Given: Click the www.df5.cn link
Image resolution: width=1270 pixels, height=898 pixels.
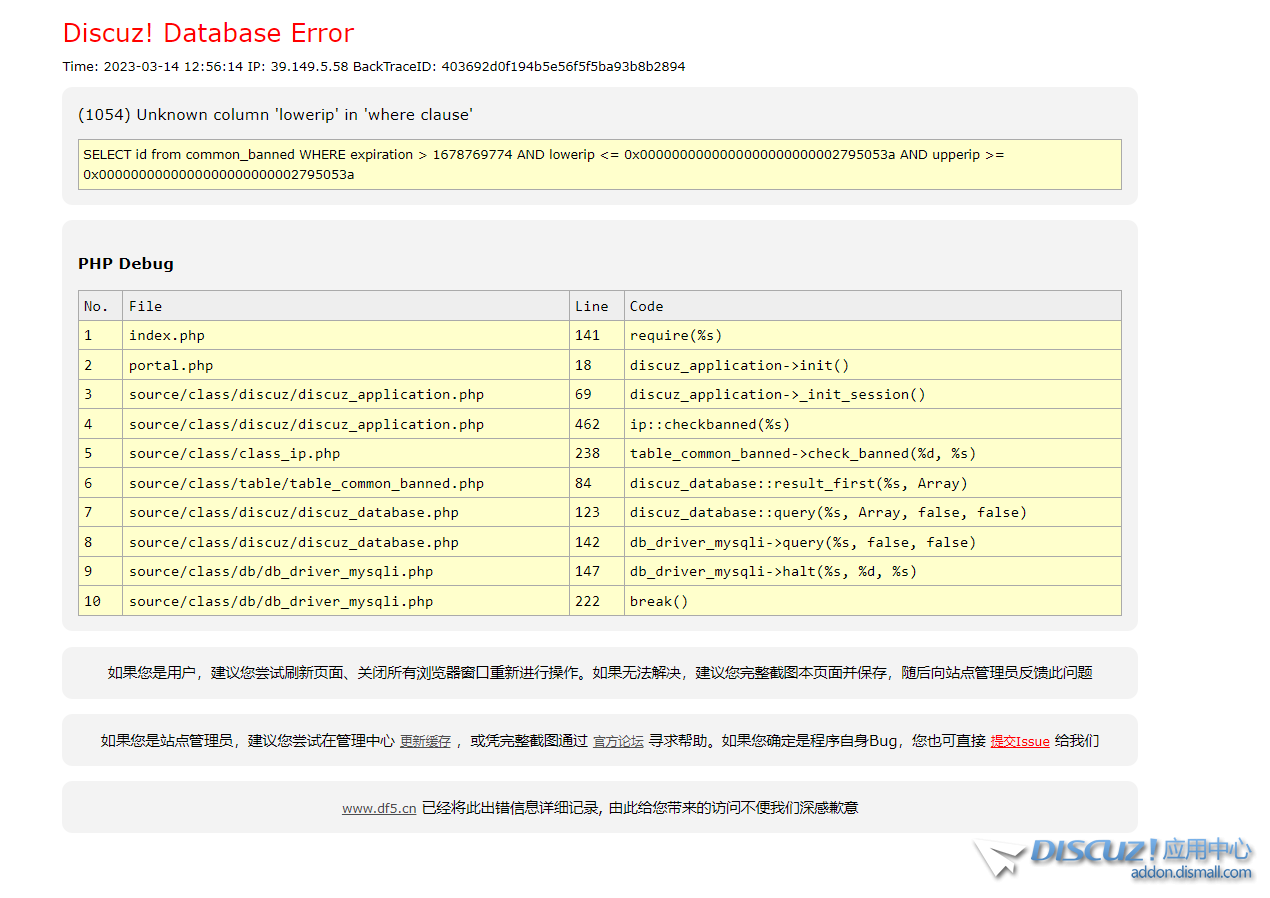Looking at the screenshot, I should [378, 808].
